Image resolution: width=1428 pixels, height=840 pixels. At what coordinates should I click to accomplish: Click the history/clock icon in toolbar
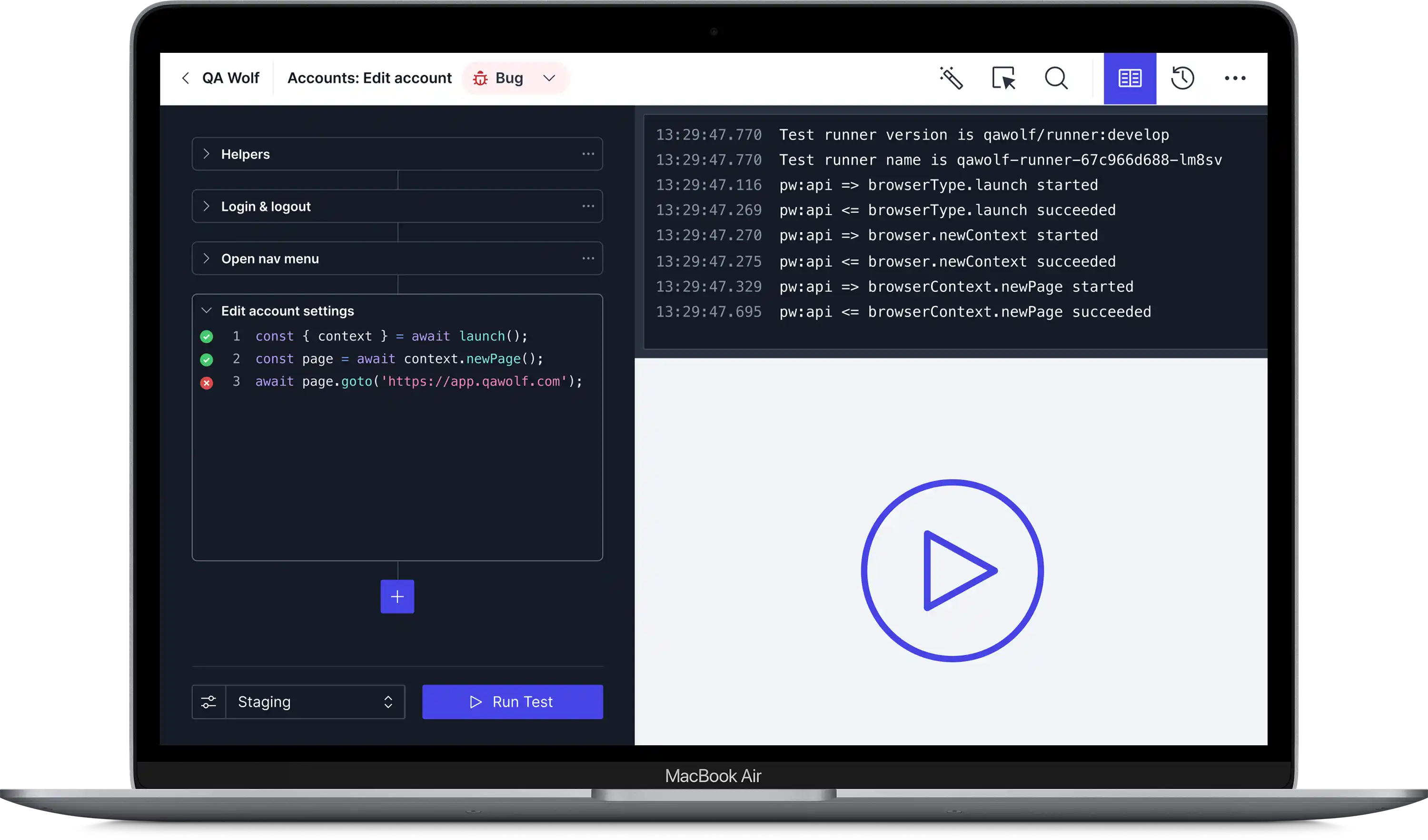[1183, 78]
